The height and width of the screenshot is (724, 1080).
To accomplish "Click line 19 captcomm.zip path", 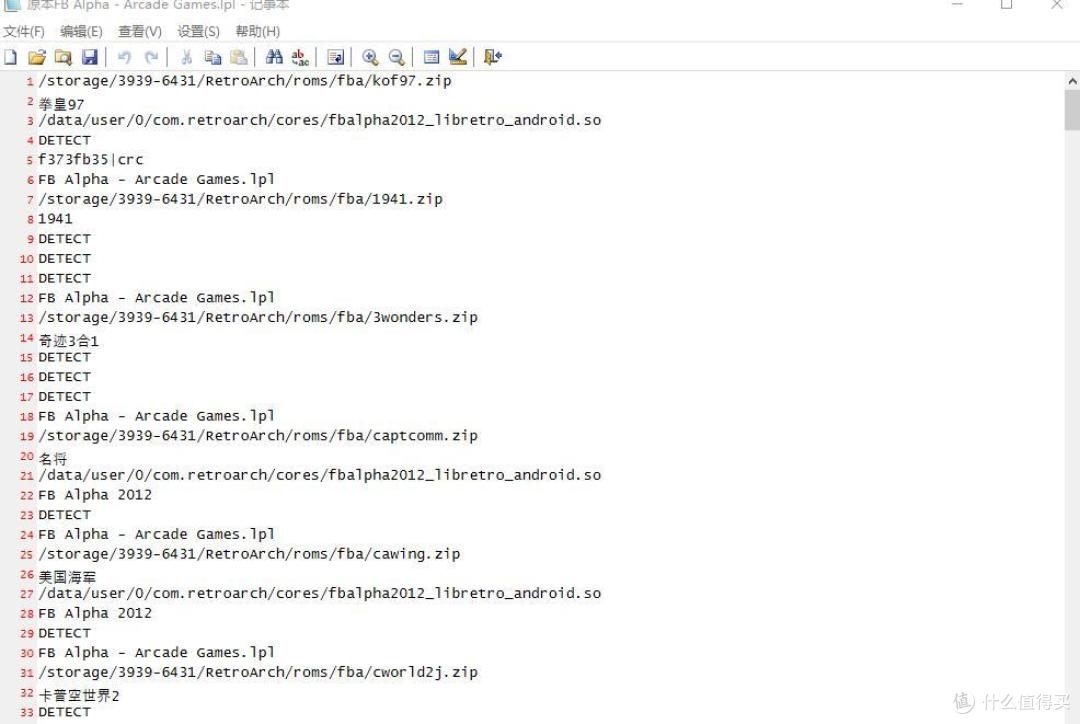I will (x=258, y=436).
